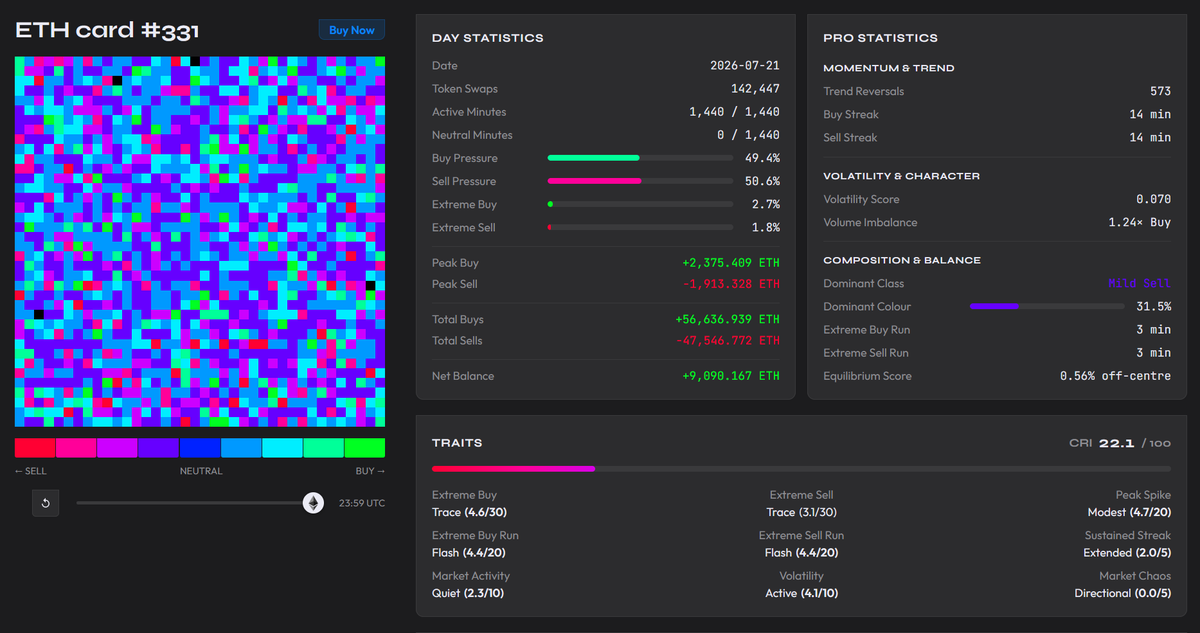Click the ETH card #331 title
The width and height of the screenshot is (1200, 633).
[107, 30]
